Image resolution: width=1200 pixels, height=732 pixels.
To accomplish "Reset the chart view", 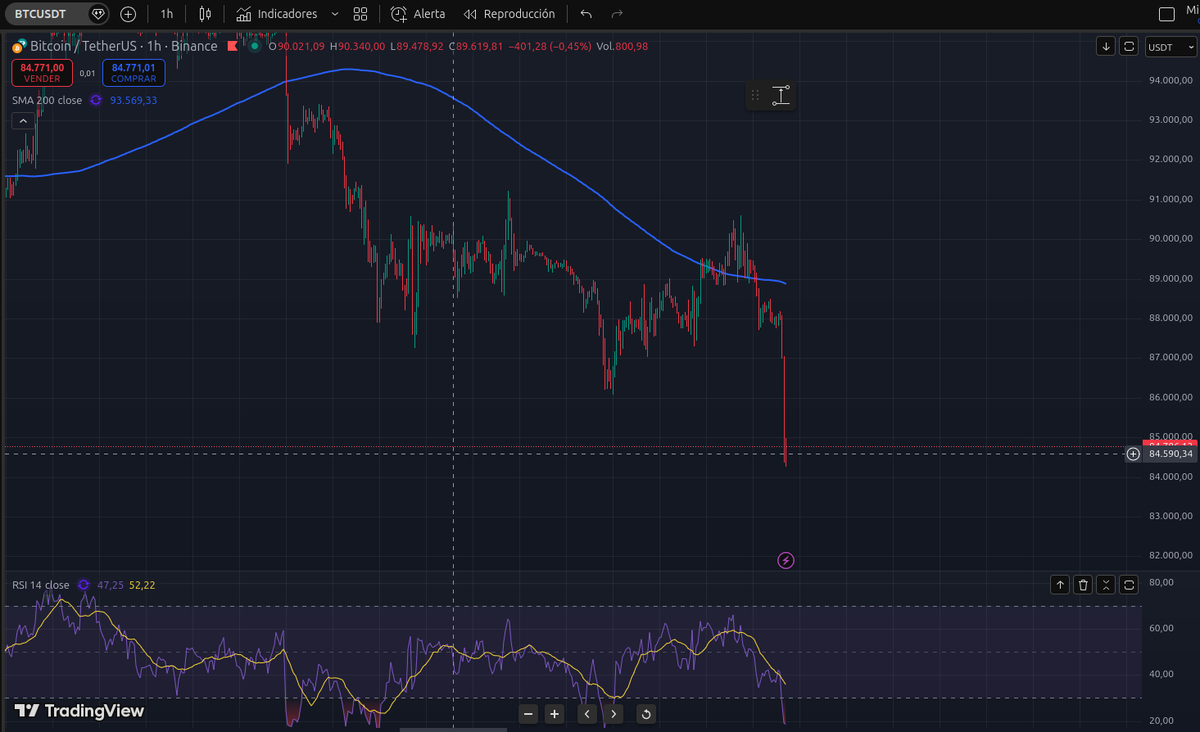I will [646, 713].
